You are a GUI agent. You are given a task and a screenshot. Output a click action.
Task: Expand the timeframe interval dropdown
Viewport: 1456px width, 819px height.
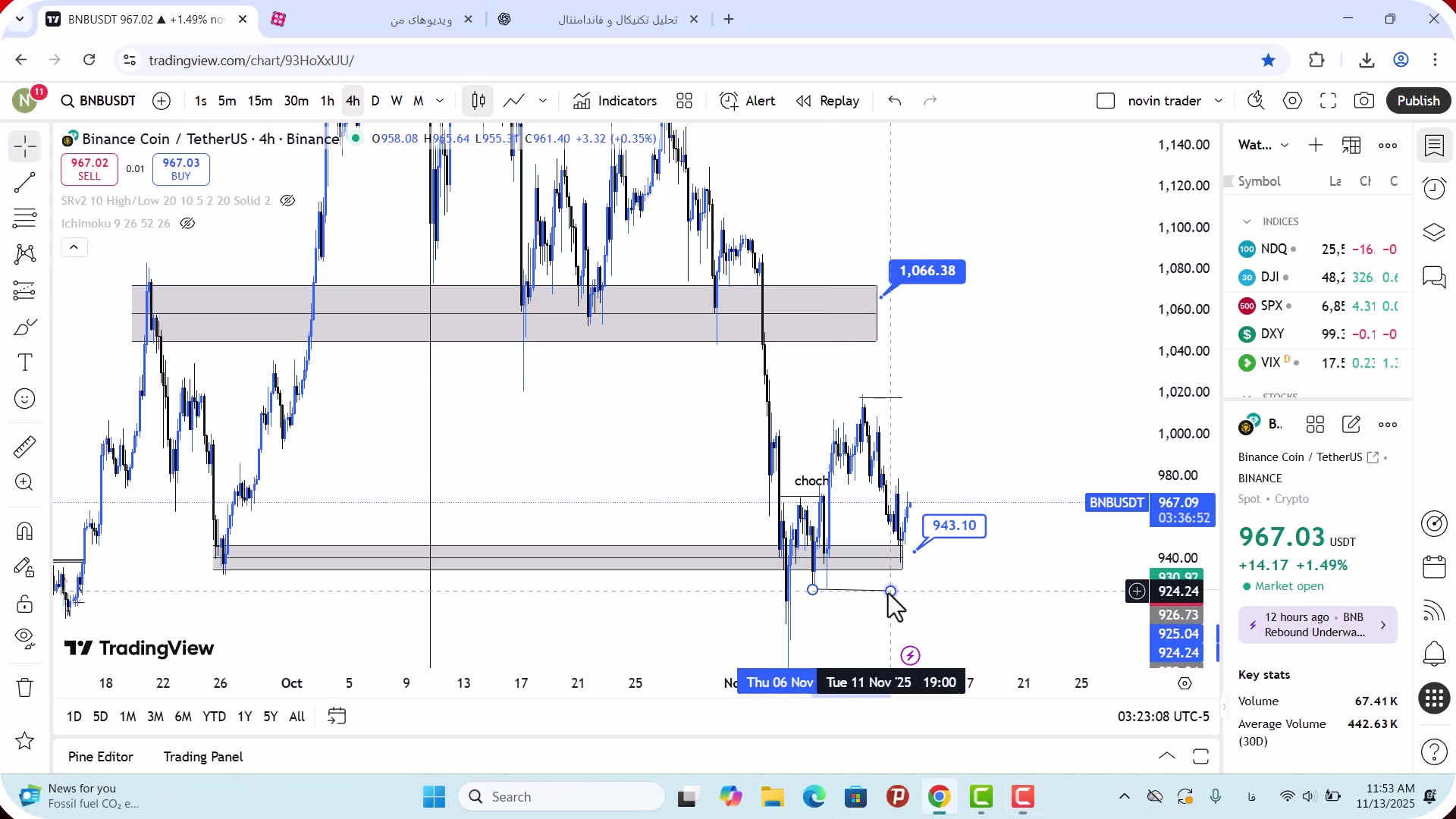[440, 101]
